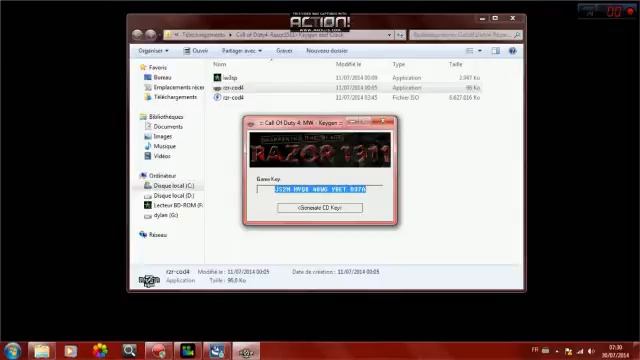The image size is (640, 360).
Task: Open the Windows Start menu
Action: click(12, 351)
